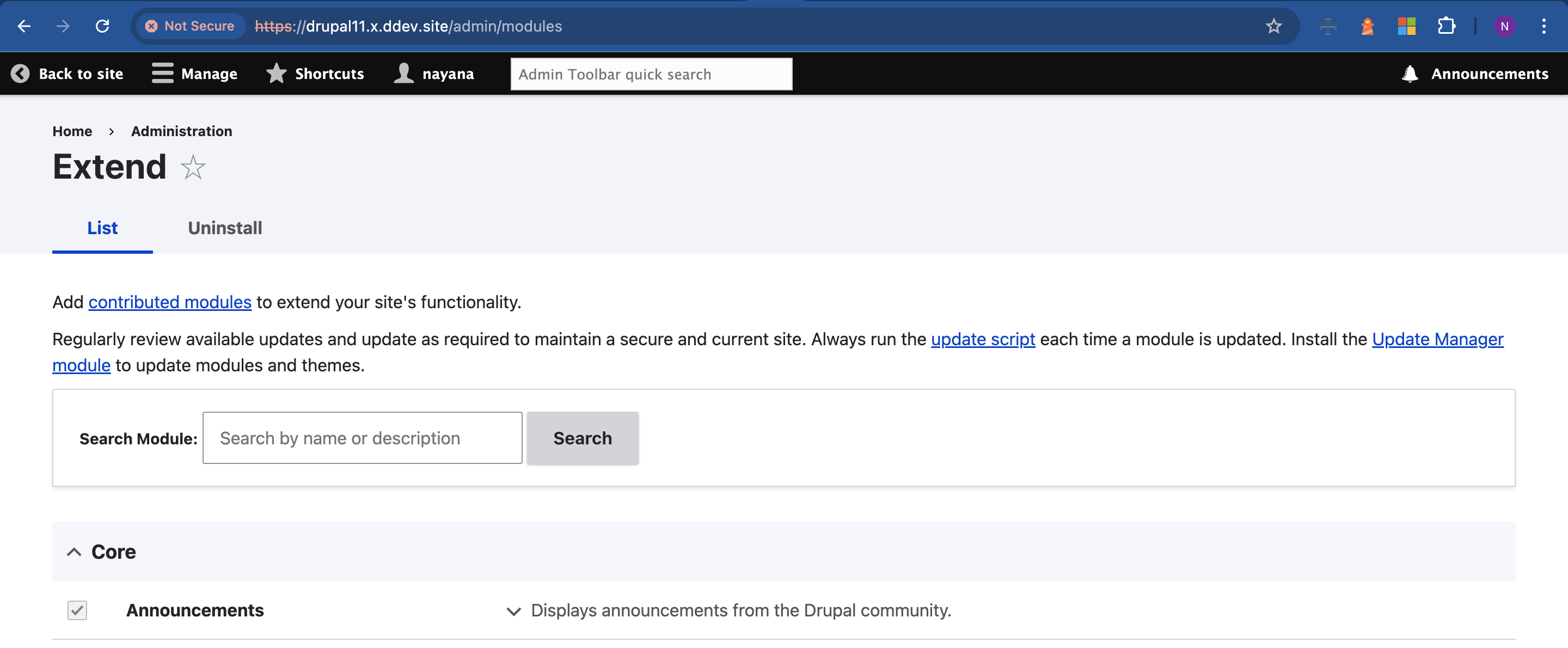Click the Home breadcrumb link

pos(72,132)
